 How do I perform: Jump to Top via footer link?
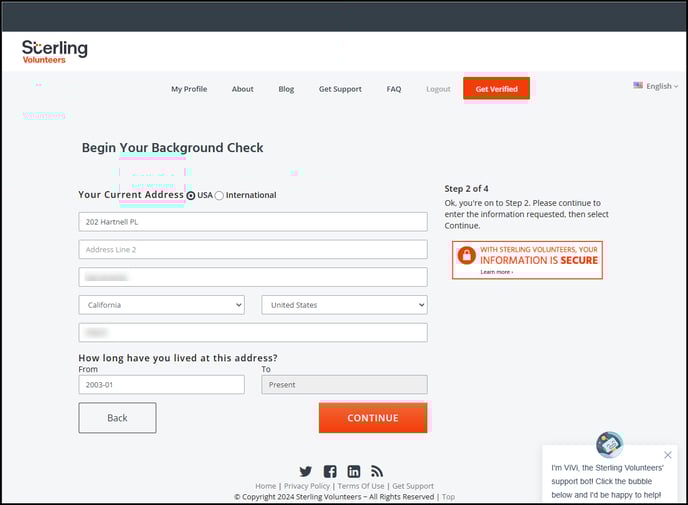448,497
